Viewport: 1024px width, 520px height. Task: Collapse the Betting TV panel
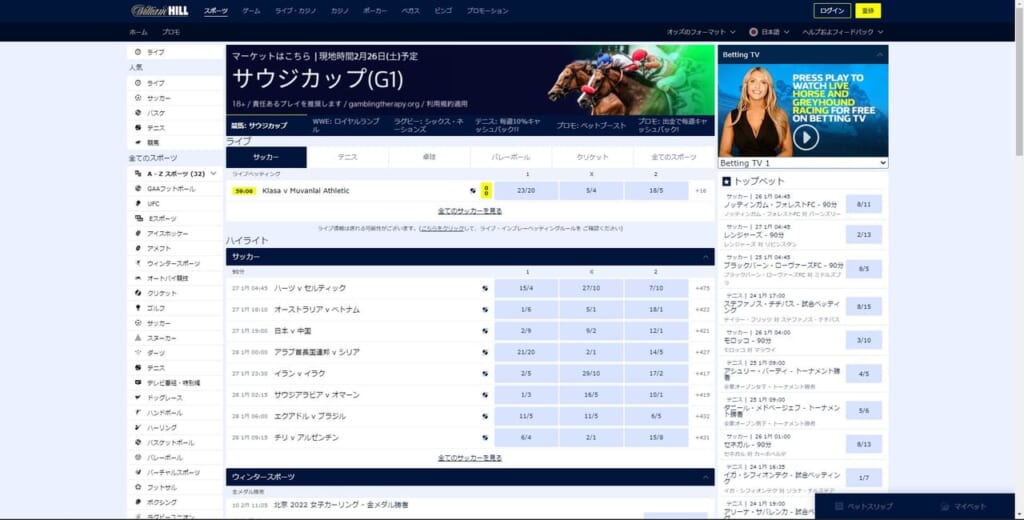(x=879, y=55)
